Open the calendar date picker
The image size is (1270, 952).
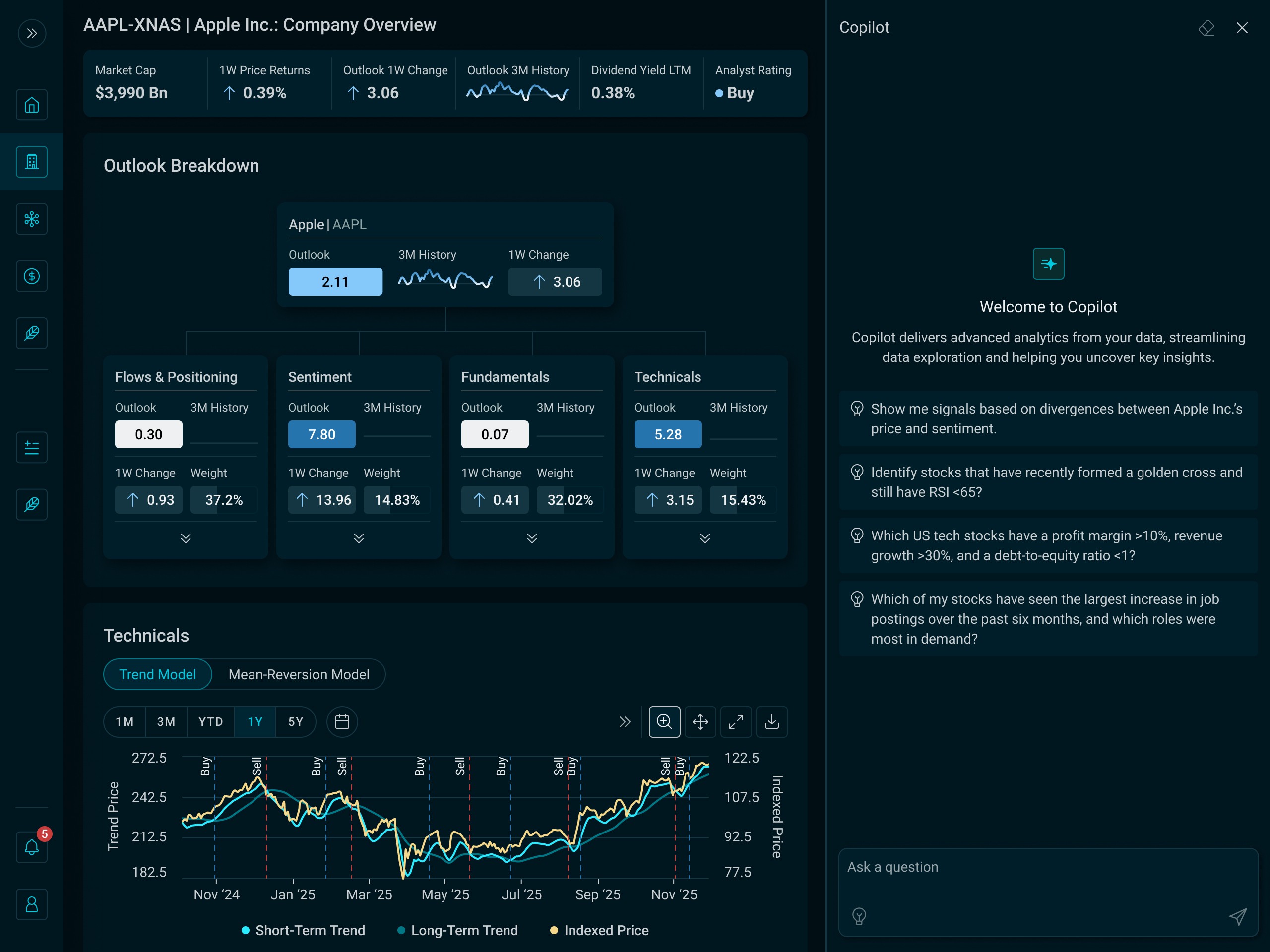(x=342, y=721)
